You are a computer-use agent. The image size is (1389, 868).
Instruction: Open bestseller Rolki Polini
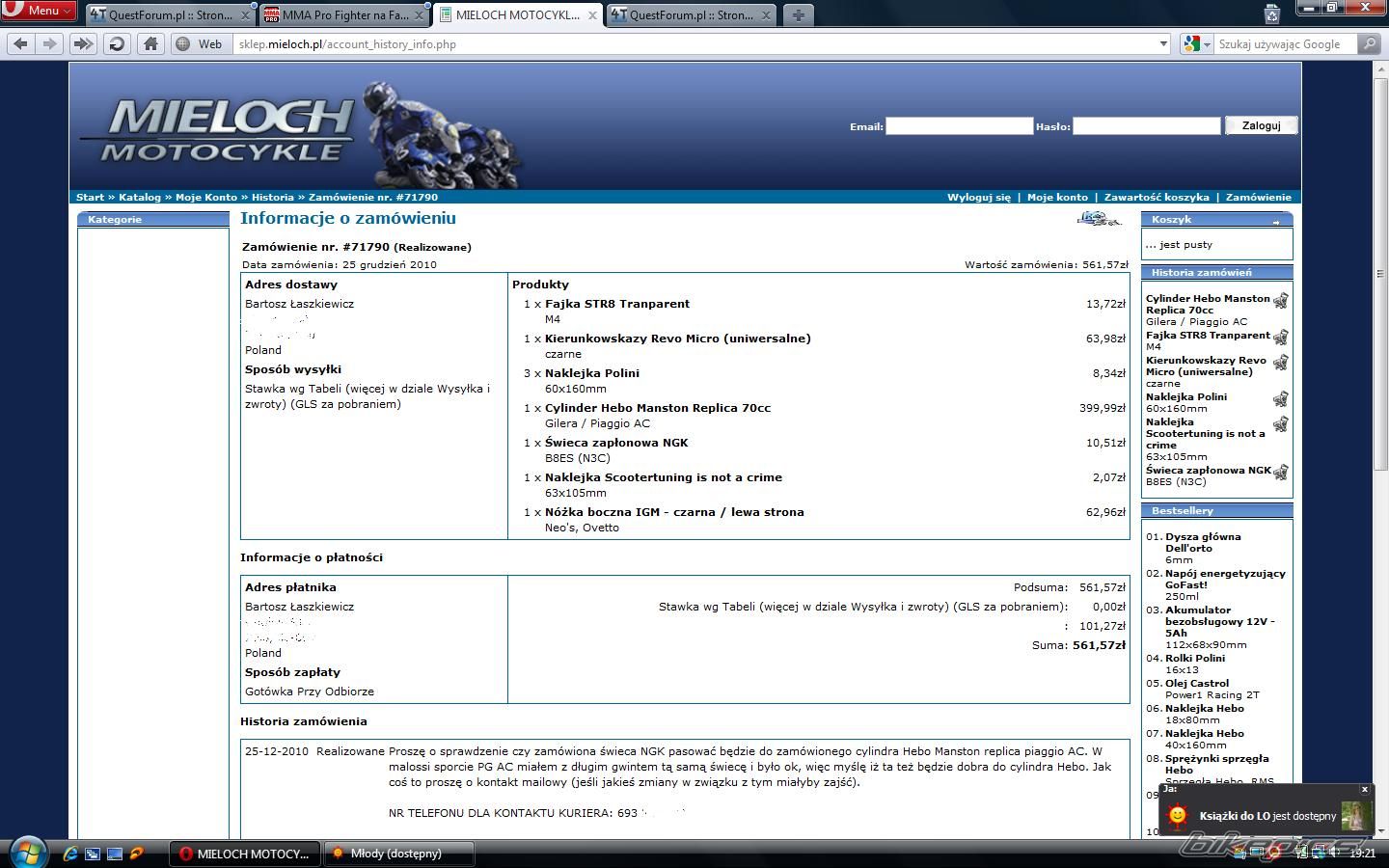coord(1195,659)
